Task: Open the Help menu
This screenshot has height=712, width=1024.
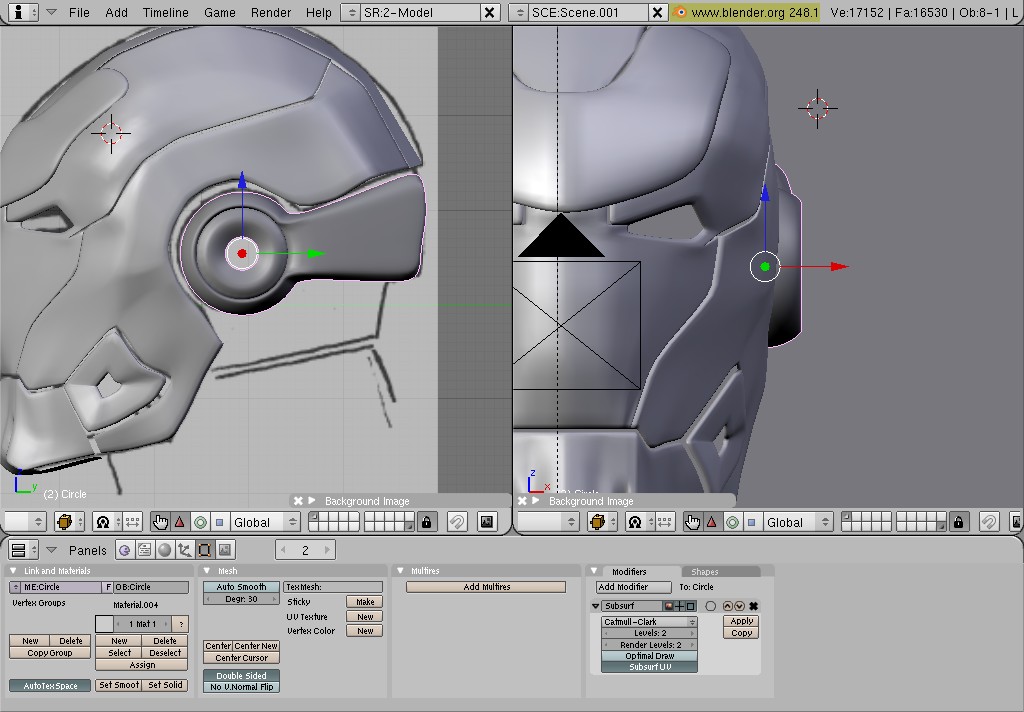Action: coord(319,12)
